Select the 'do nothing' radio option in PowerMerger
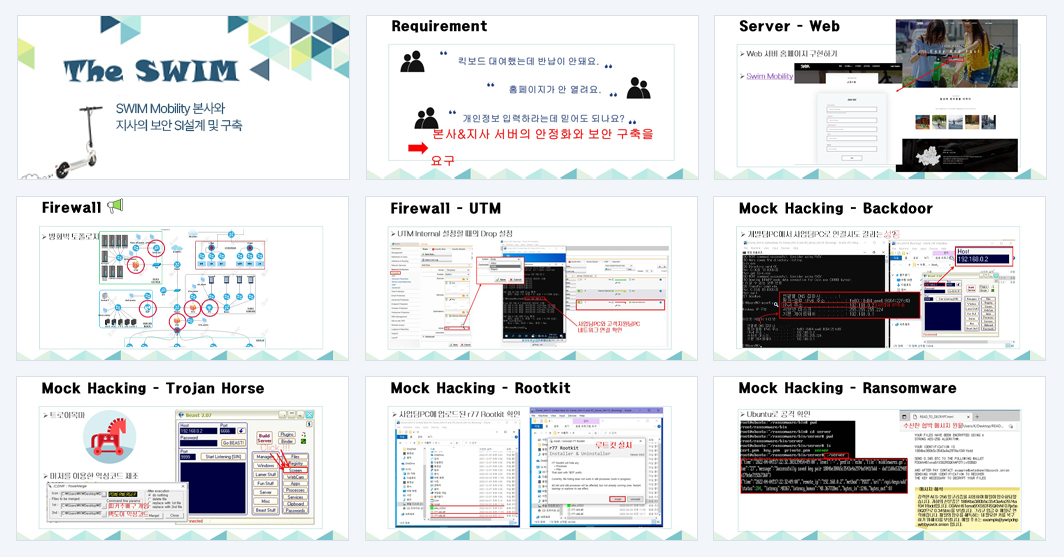 pos(150,495)
